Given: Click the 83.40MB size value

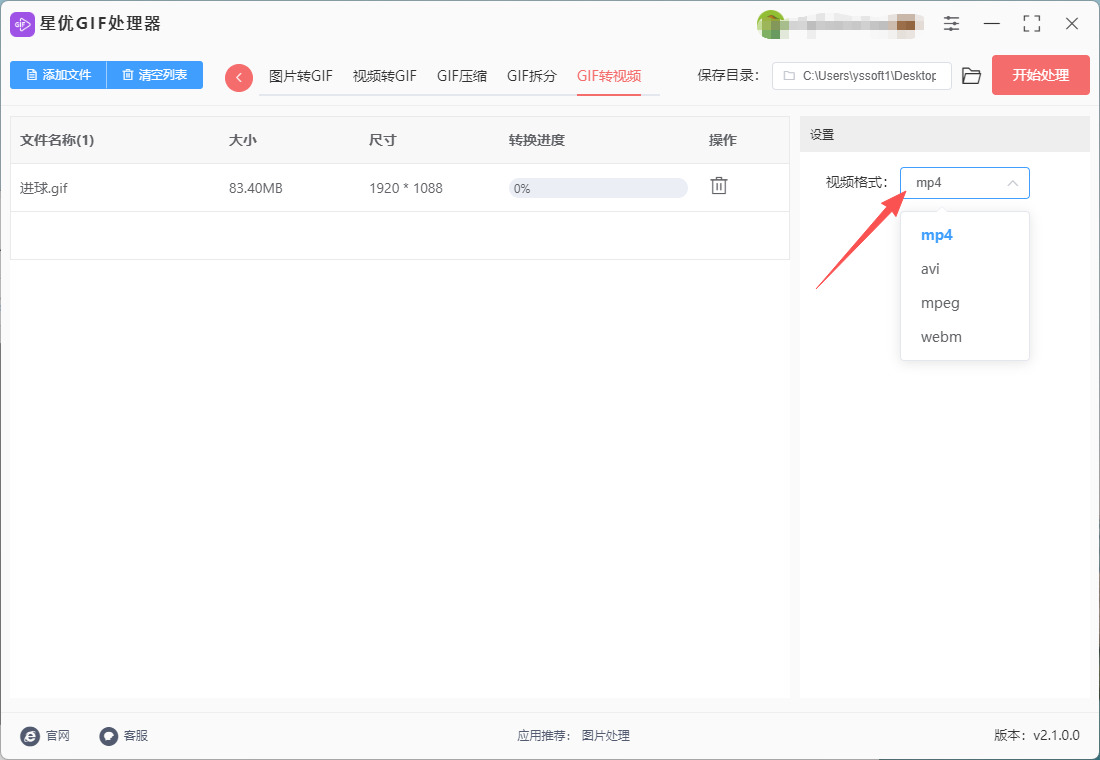Looking at the screenshot, I should [x=255, y=188].
